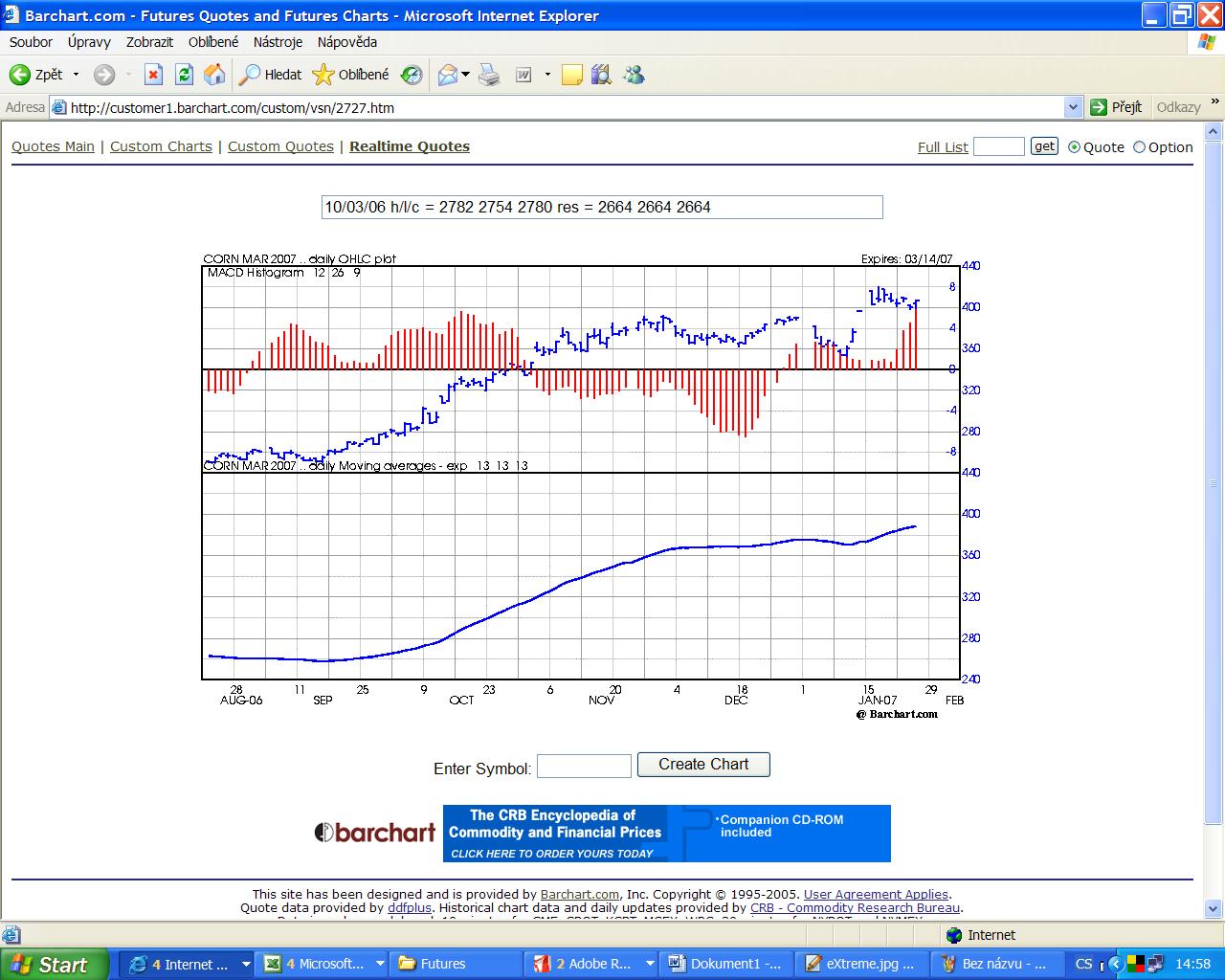Click the Messenger icon in toolbar
Viewport: 1225px width, 980px height.
(x=634, y=75)
